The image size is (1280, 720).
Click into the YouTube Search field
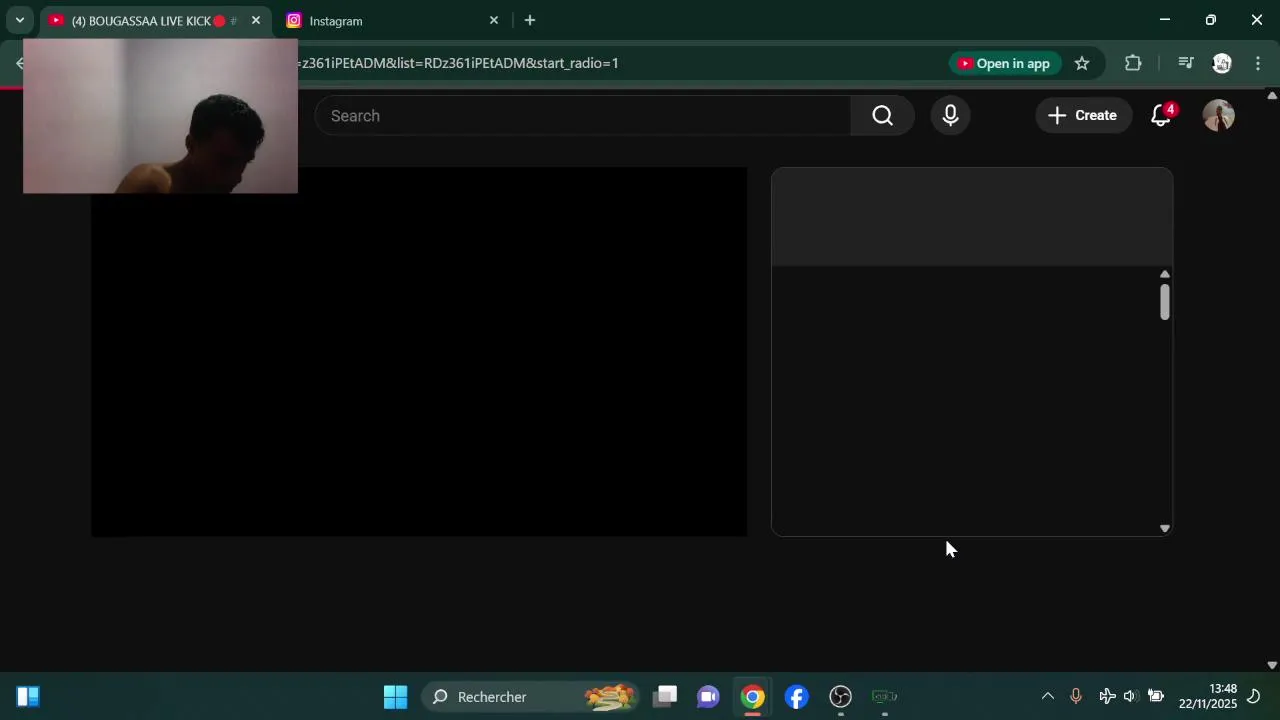583,116
